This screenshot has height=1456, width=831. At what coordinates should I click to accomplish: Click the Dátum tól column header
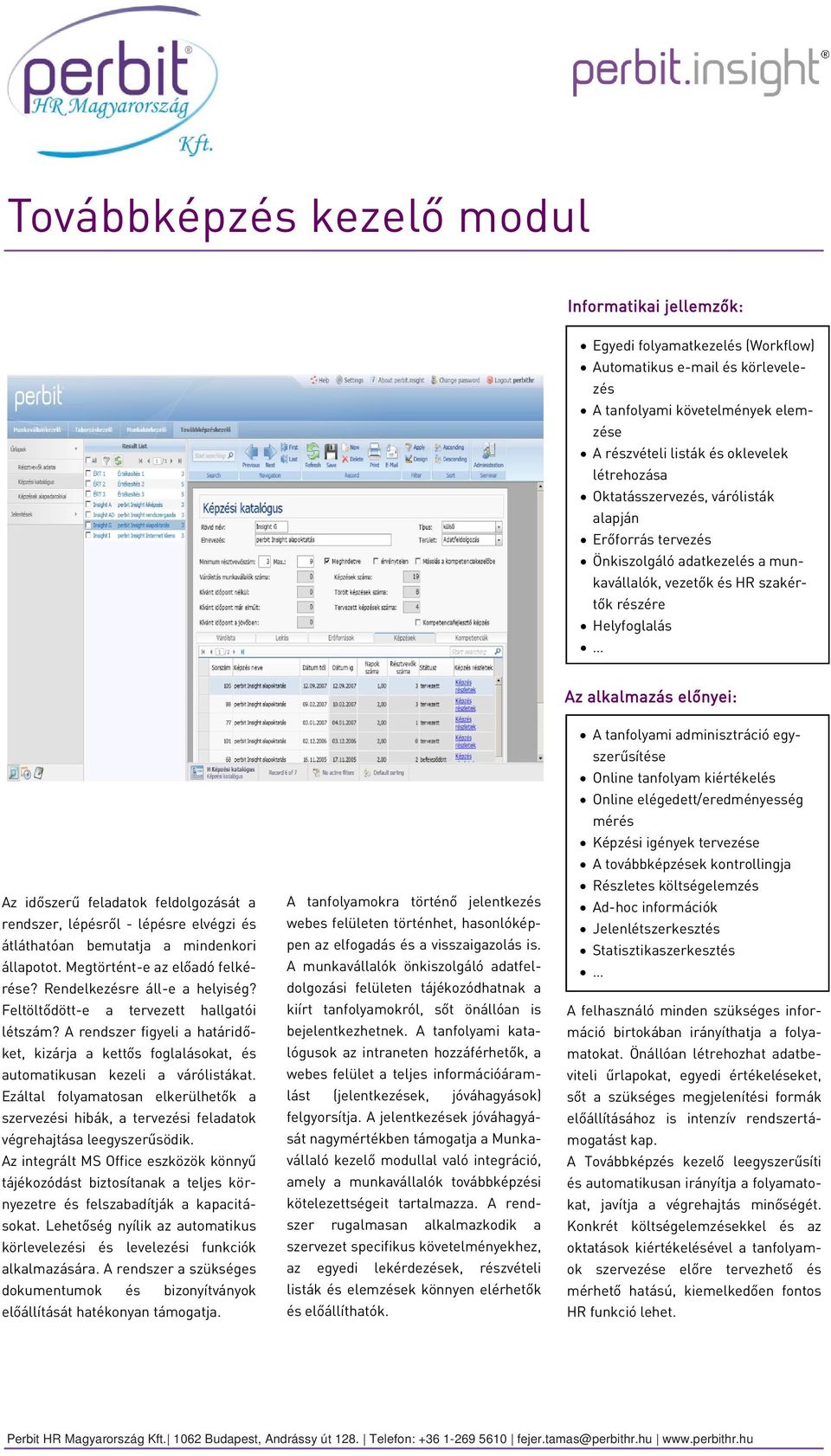point(314,667)
